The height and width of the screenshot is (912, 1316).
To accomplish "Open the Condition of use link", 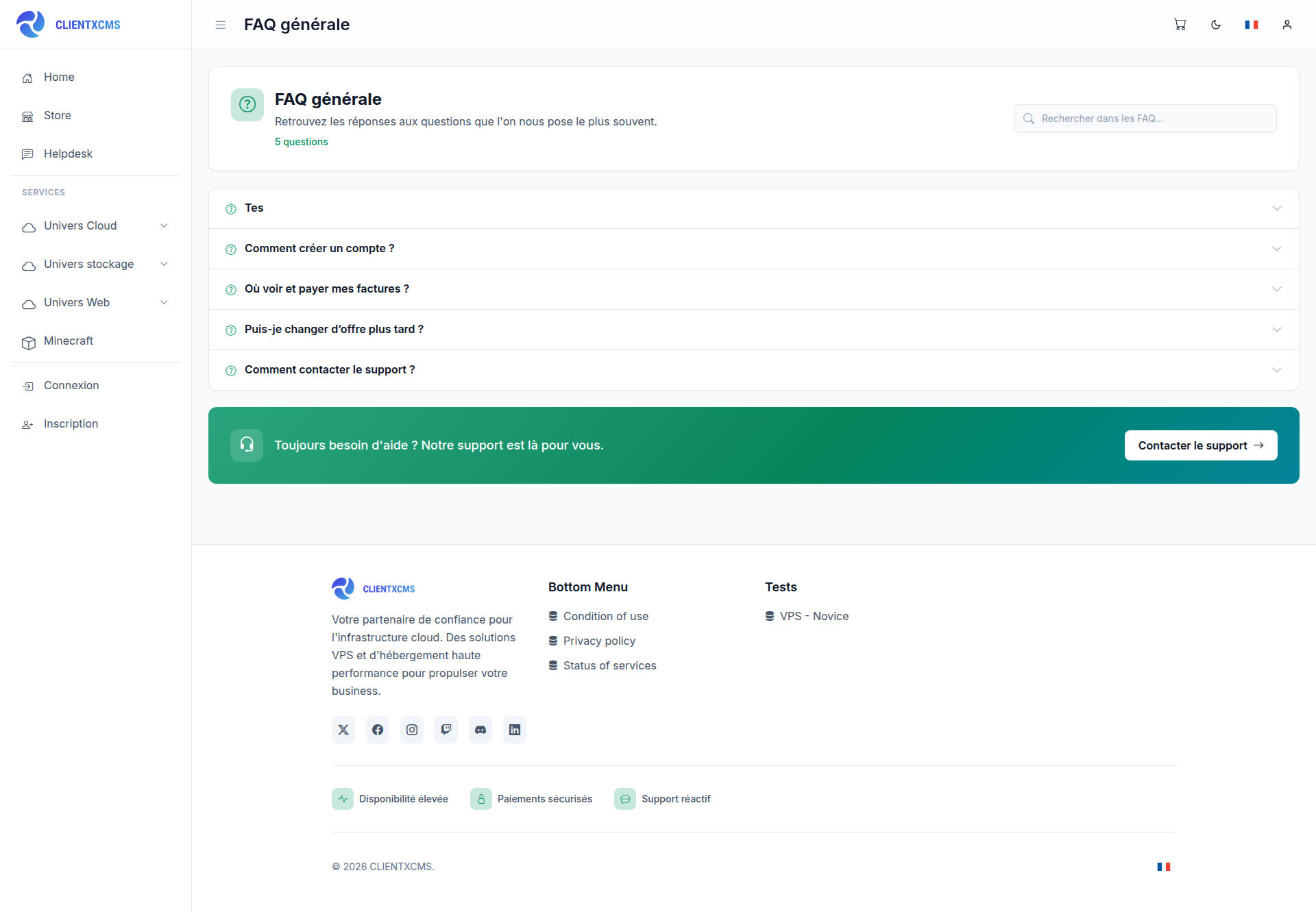I will click(598, 617).
